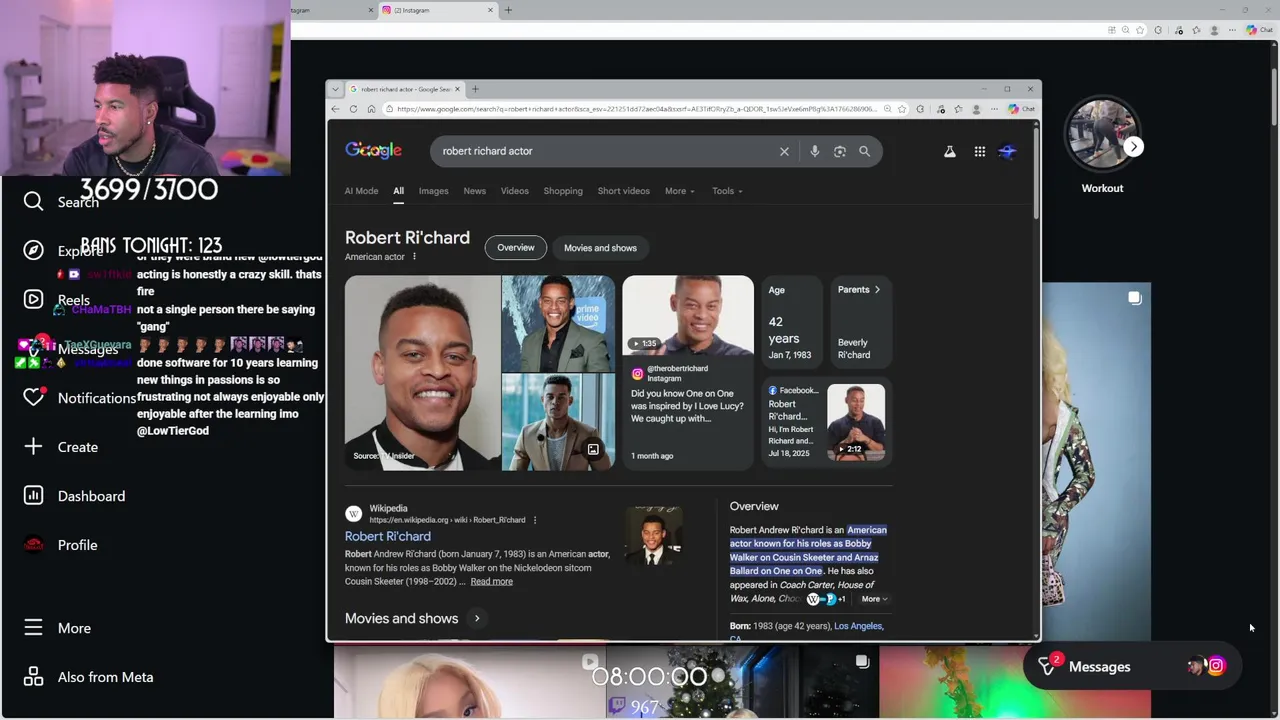Open the More hamburger menu
Image resolution: width=1280 pixels, height=720 pixels.
[58, 627]
